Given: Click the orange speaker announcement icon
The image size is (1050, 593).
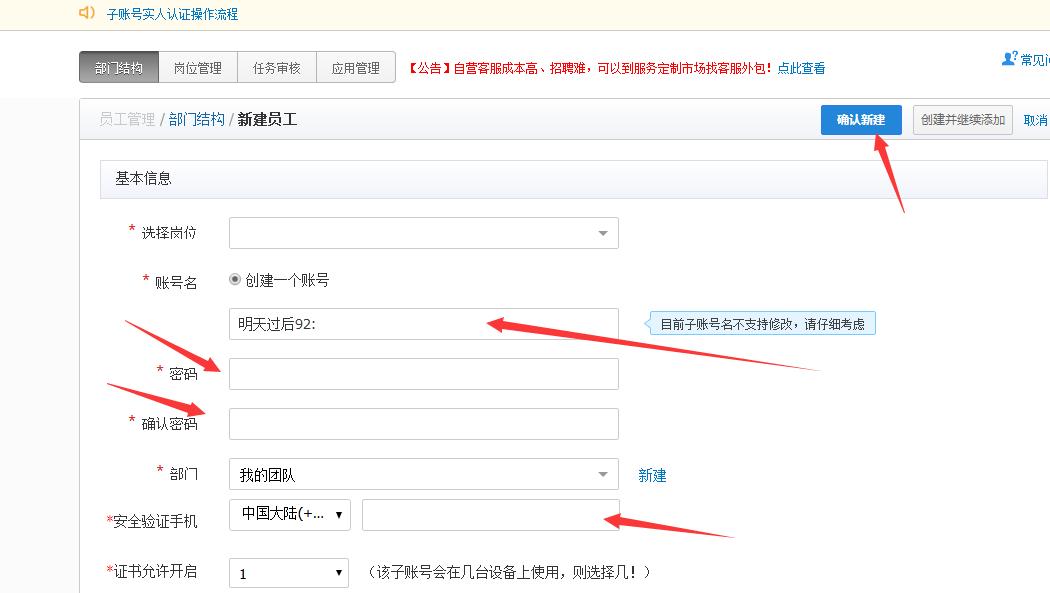Looking at the screenshot, I should [x=83, y=14].
